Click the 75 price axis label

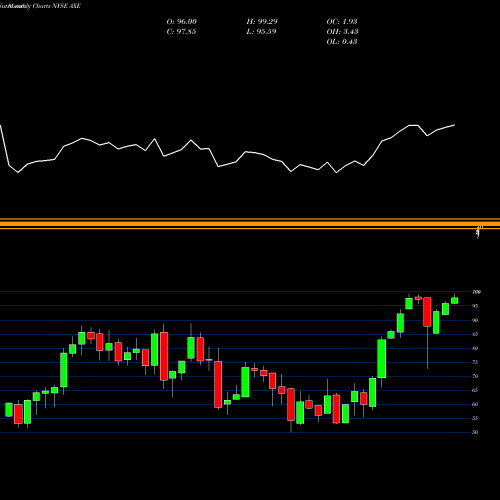click(x=475, y=362)
